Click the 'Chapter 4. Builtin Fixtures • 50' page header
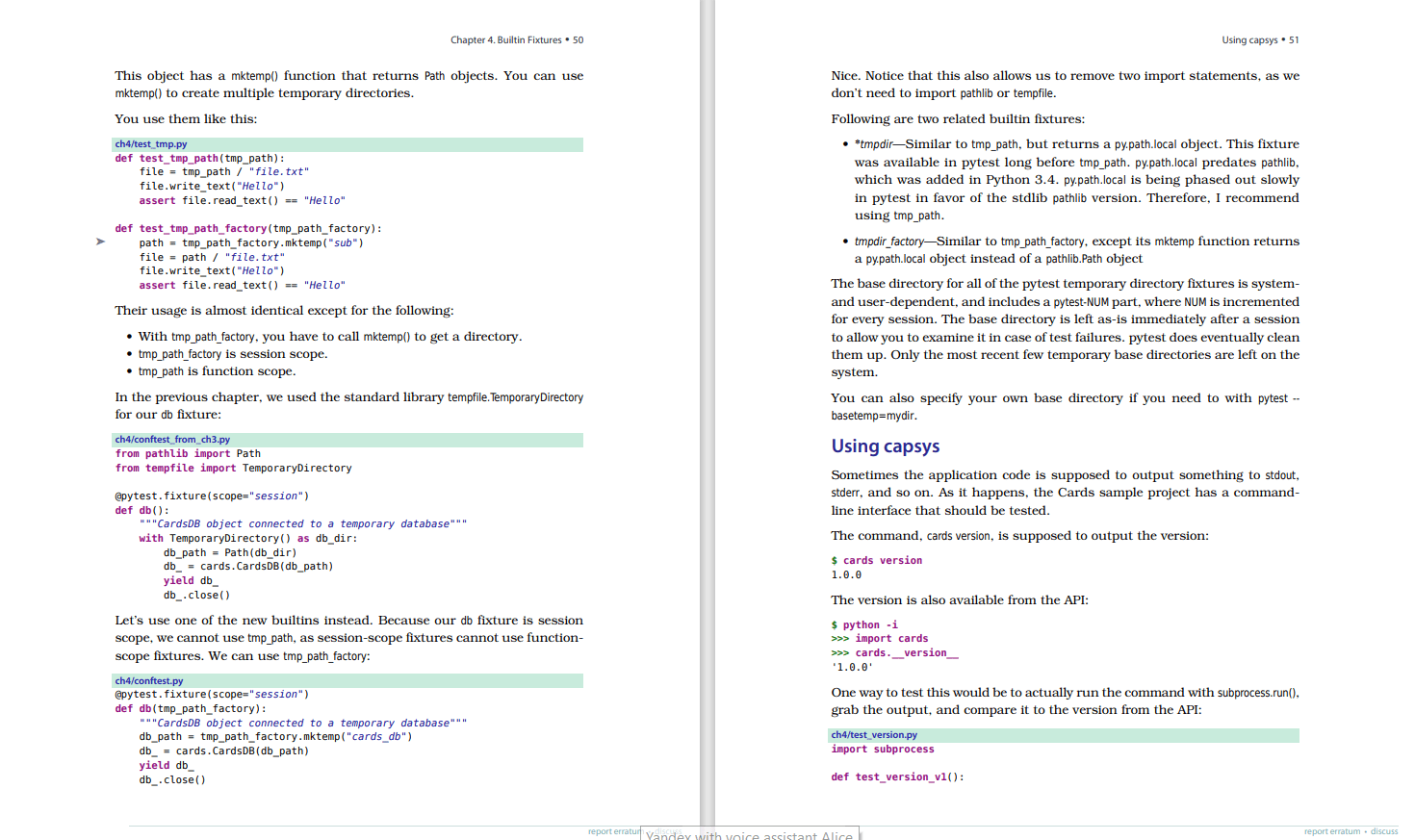Viewport: 1415px width, 840px height. (517, 40)
